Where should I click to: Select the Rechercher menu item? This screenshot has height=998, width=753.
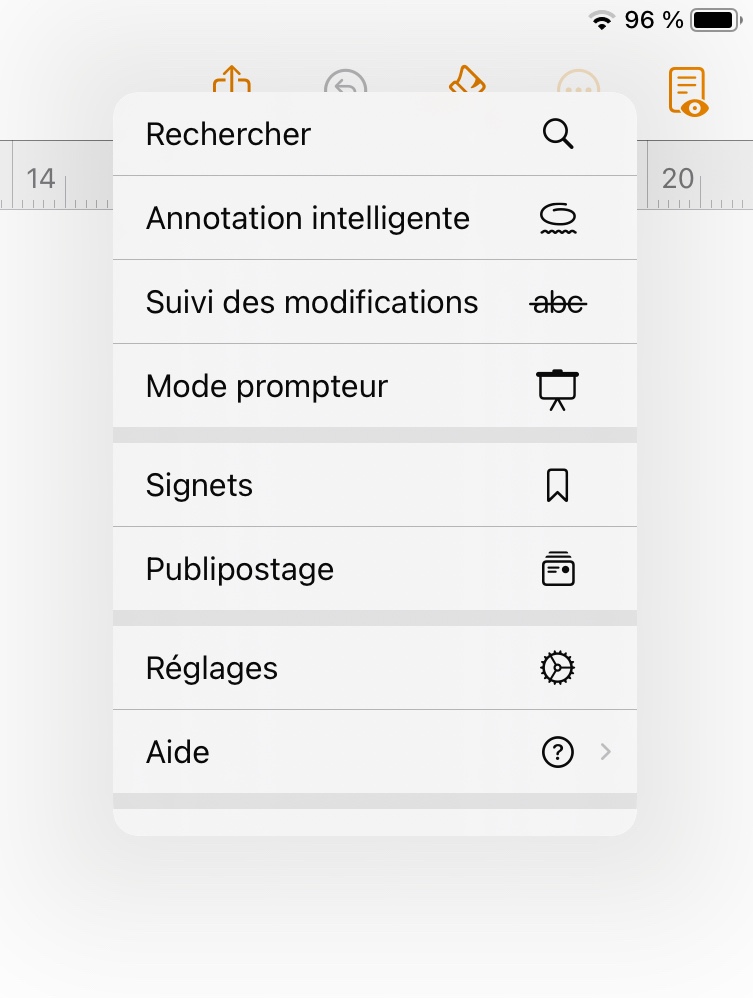(x=229, y=134)
